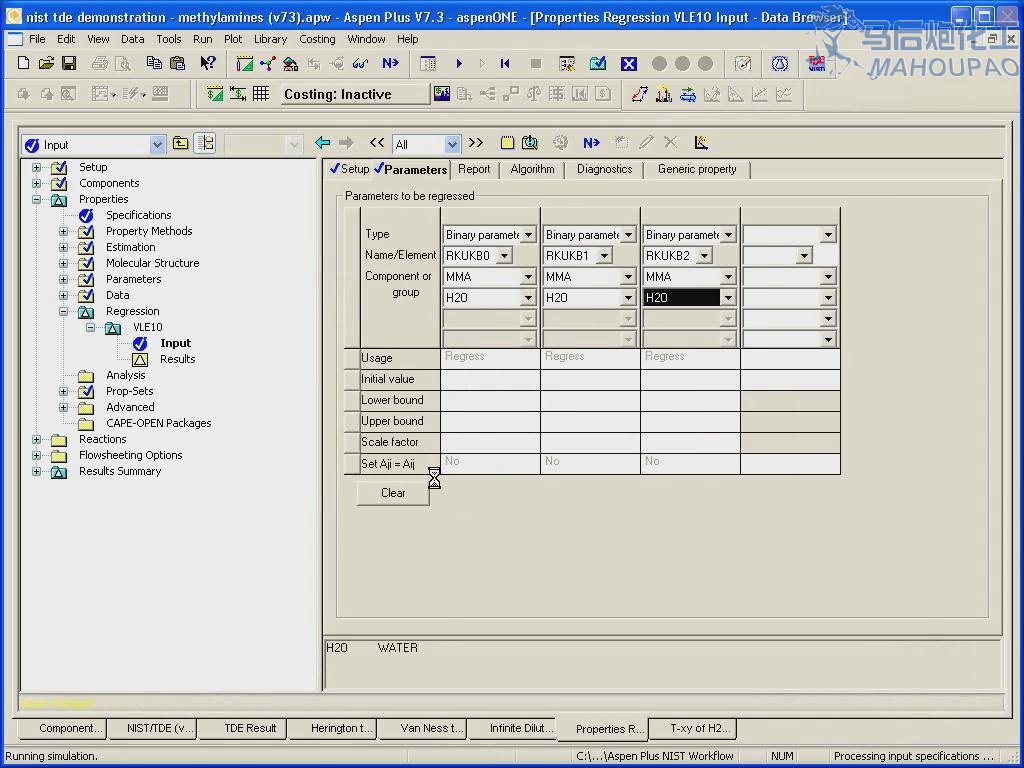Screen dimensions: 1024x768
Task: Open the Input folder dropdown
Action: (x=157, y=144)
